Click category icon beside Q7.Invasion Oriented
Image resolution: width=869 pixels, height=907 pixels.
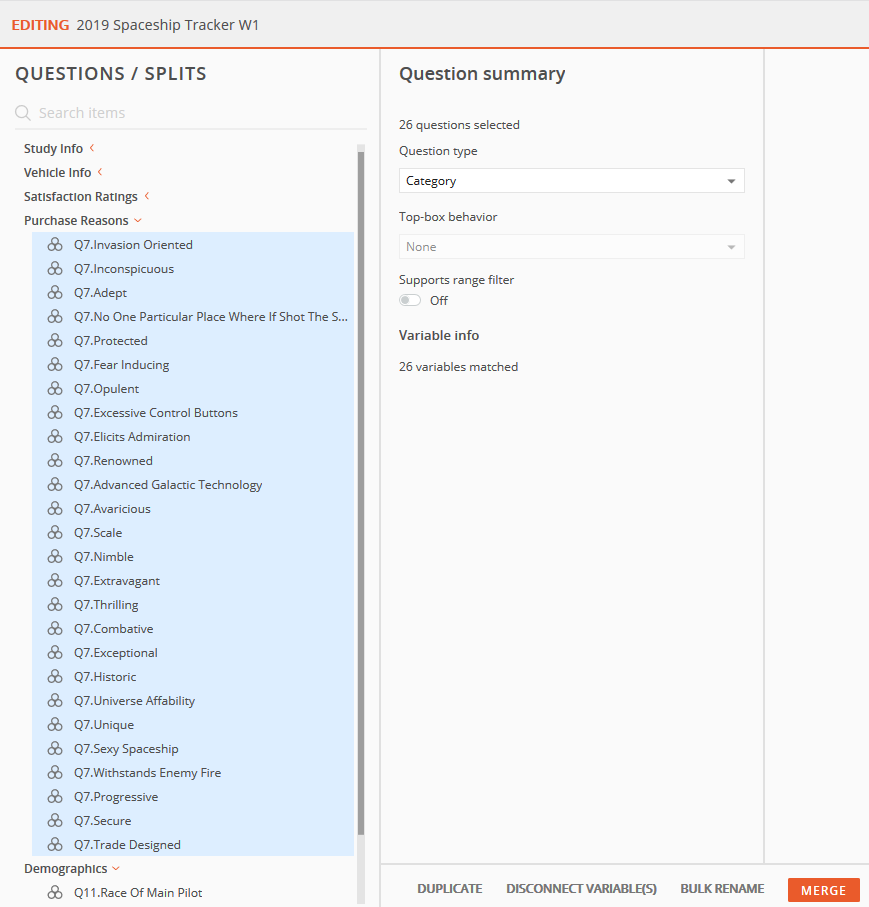[55, 245]
